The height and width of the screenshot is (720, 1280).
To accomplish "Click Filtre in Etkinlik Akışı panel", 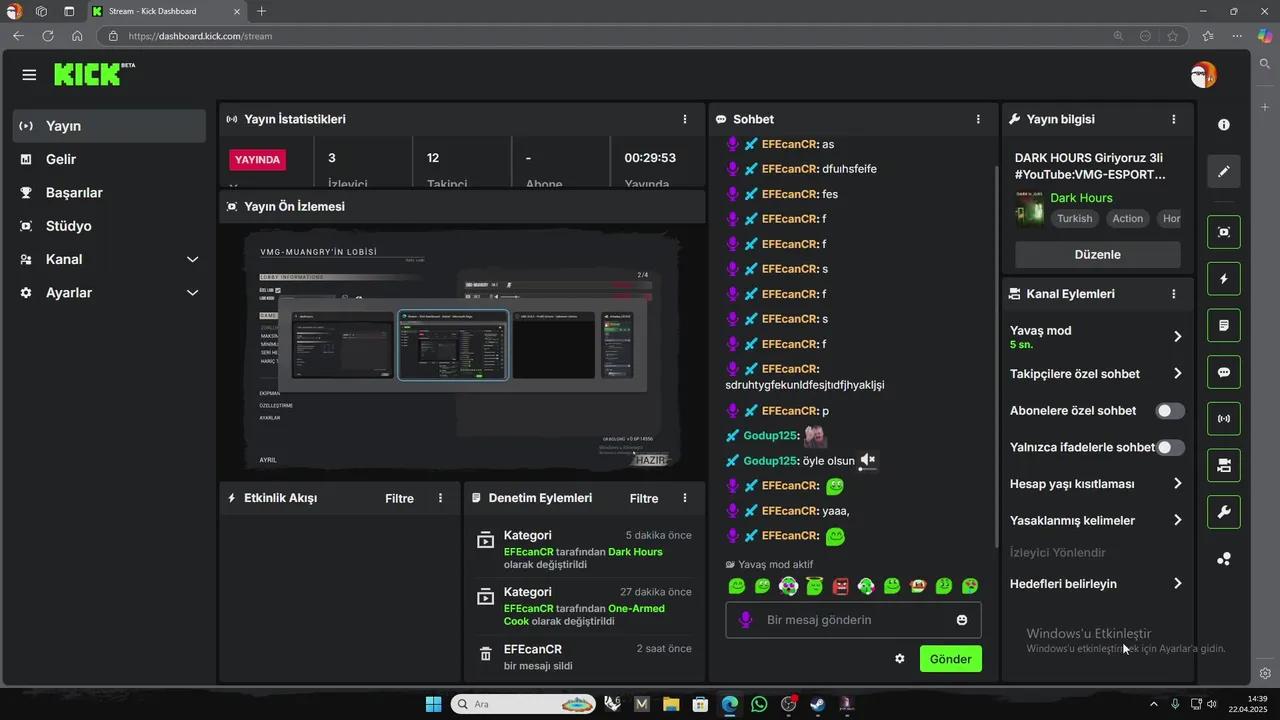I will pos(399,498).
